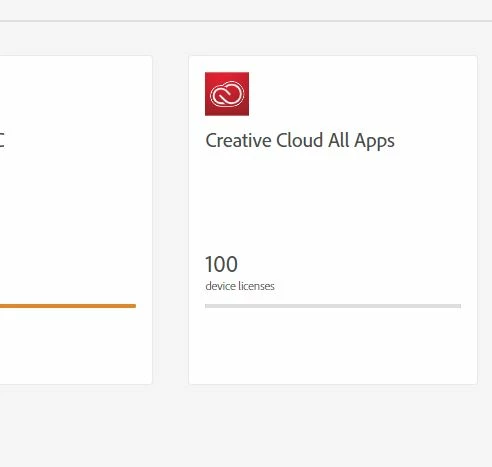Open the Creative Cloud All Apps title

pyautogui.click(x=300, y=141)
